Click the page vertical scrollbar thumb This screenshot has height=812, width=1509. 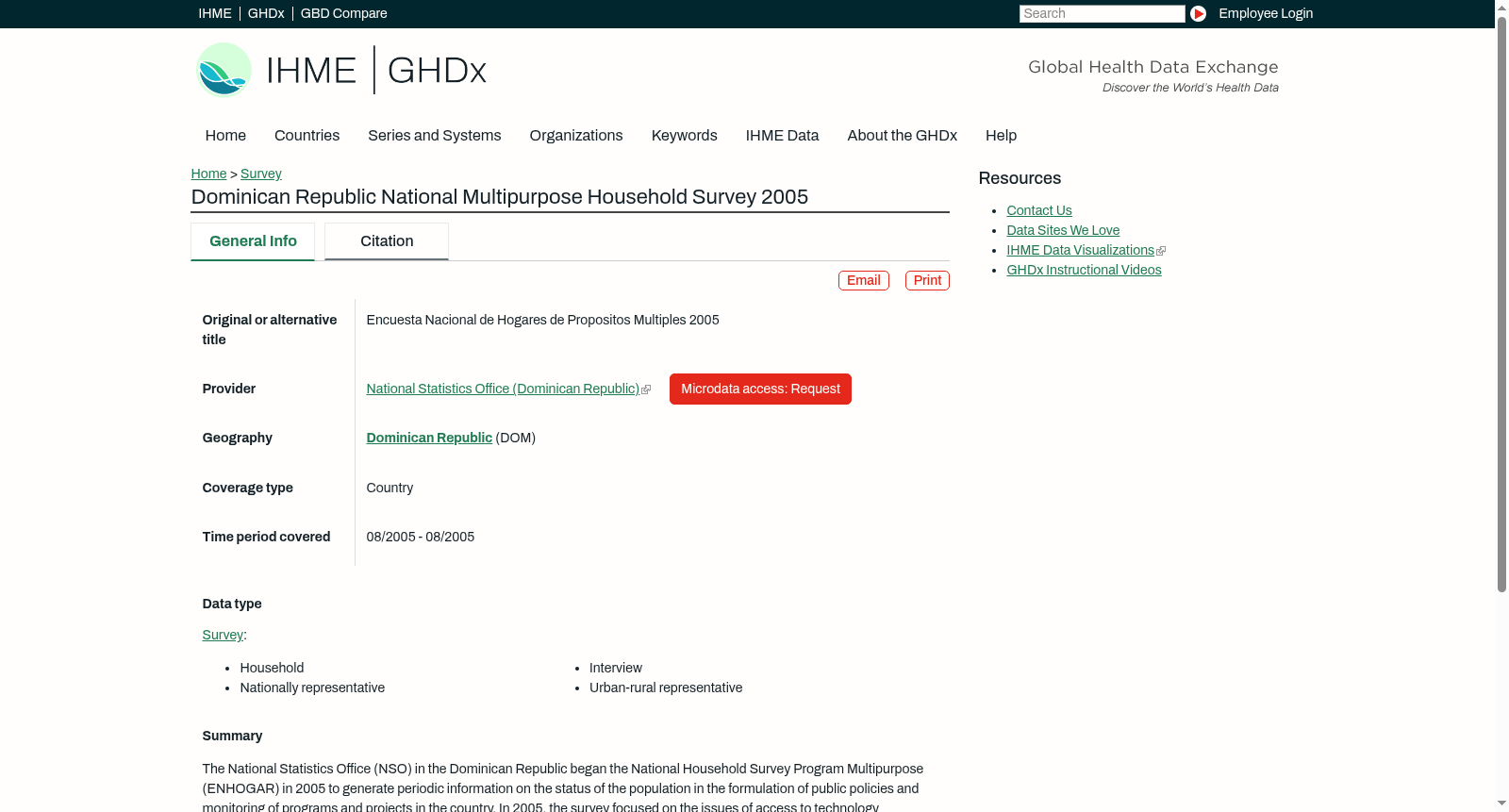(1501, 303)
